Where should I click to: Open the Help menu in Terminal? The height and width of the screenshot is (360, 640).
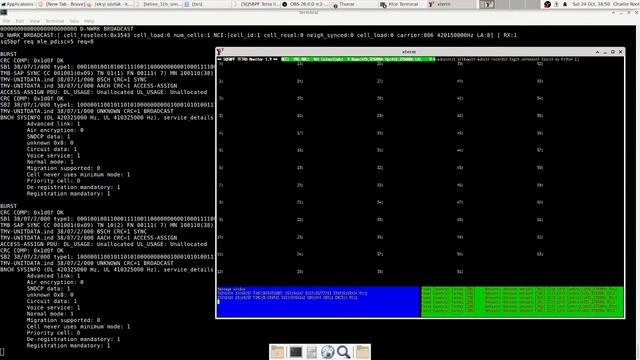click(89, 21)
